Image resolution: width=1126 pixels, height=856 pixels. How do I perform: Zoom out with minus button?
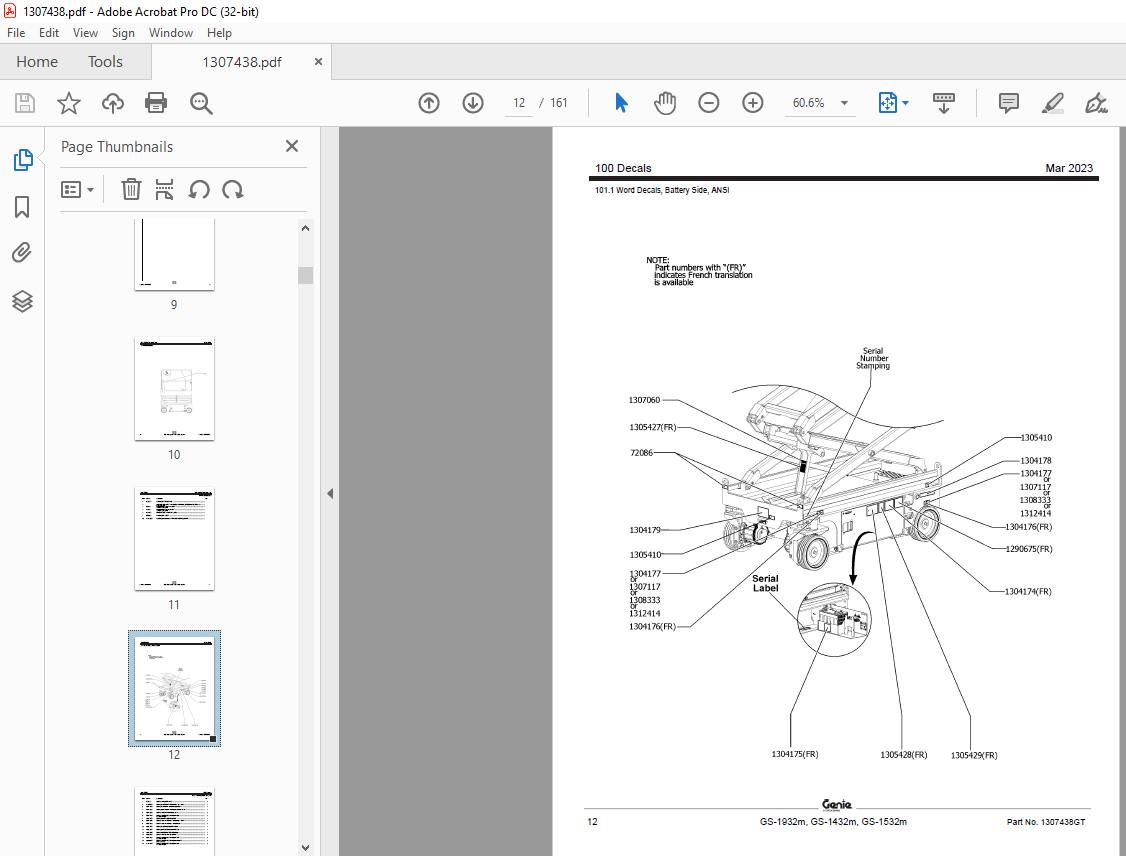tap(709, 103)
